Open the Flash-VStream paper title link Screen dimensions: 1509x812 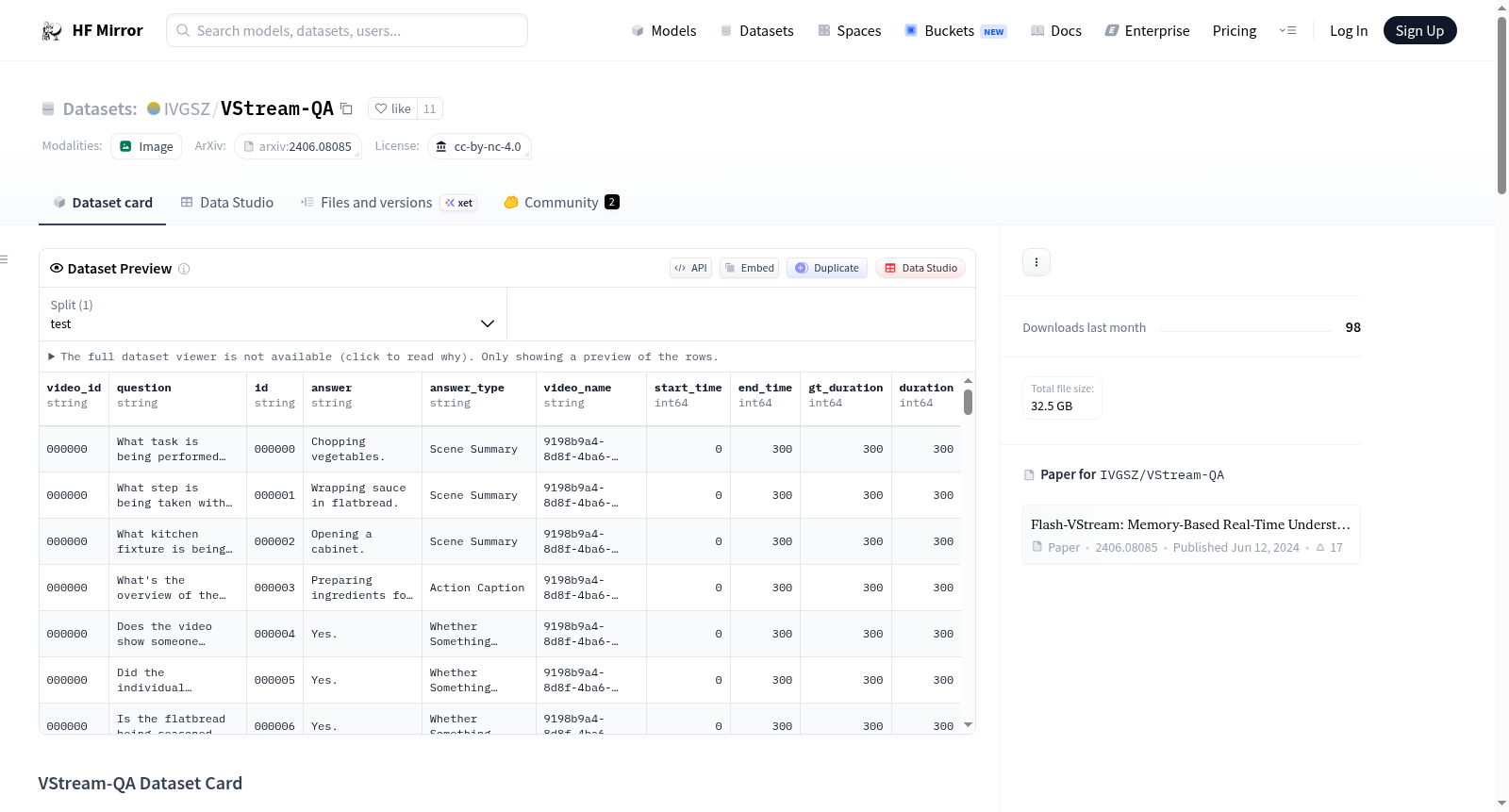pyautogui.click(x=1190, y=524)
